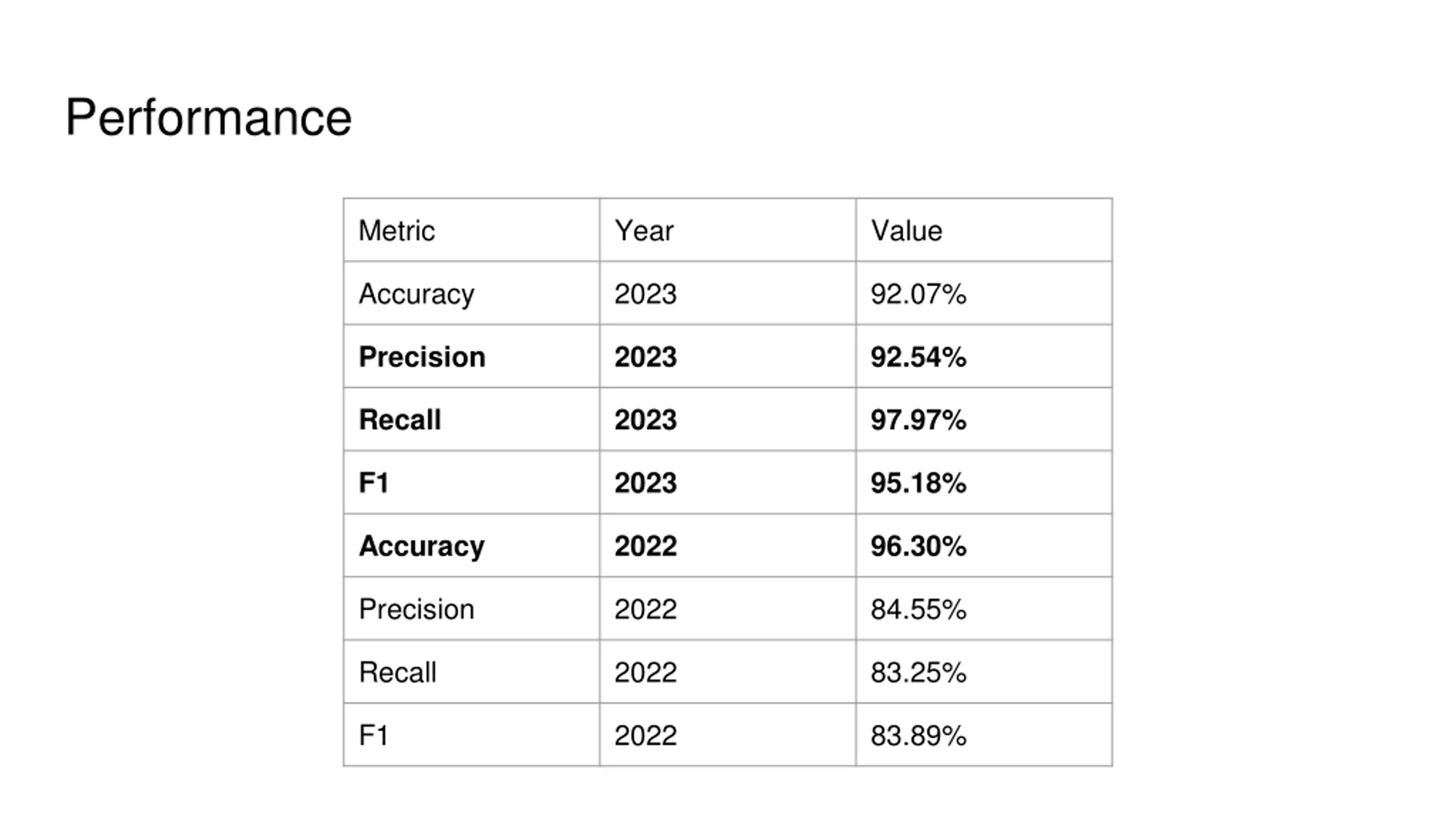
Task: Click the bold Recall metric cell
Action: coord(471,419)
